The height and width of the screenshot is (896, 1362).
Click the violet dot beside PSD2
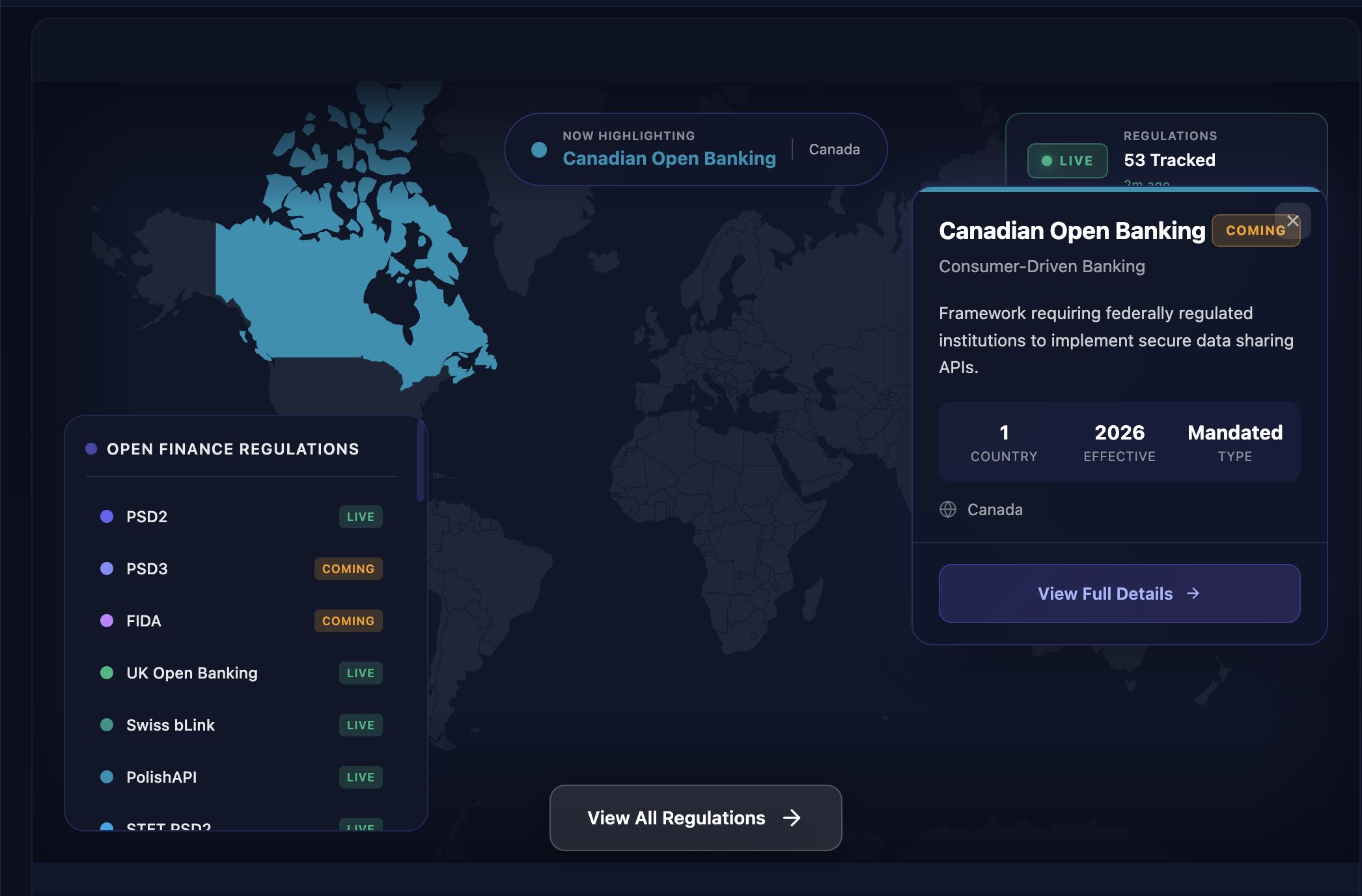[x=106, y=516]
